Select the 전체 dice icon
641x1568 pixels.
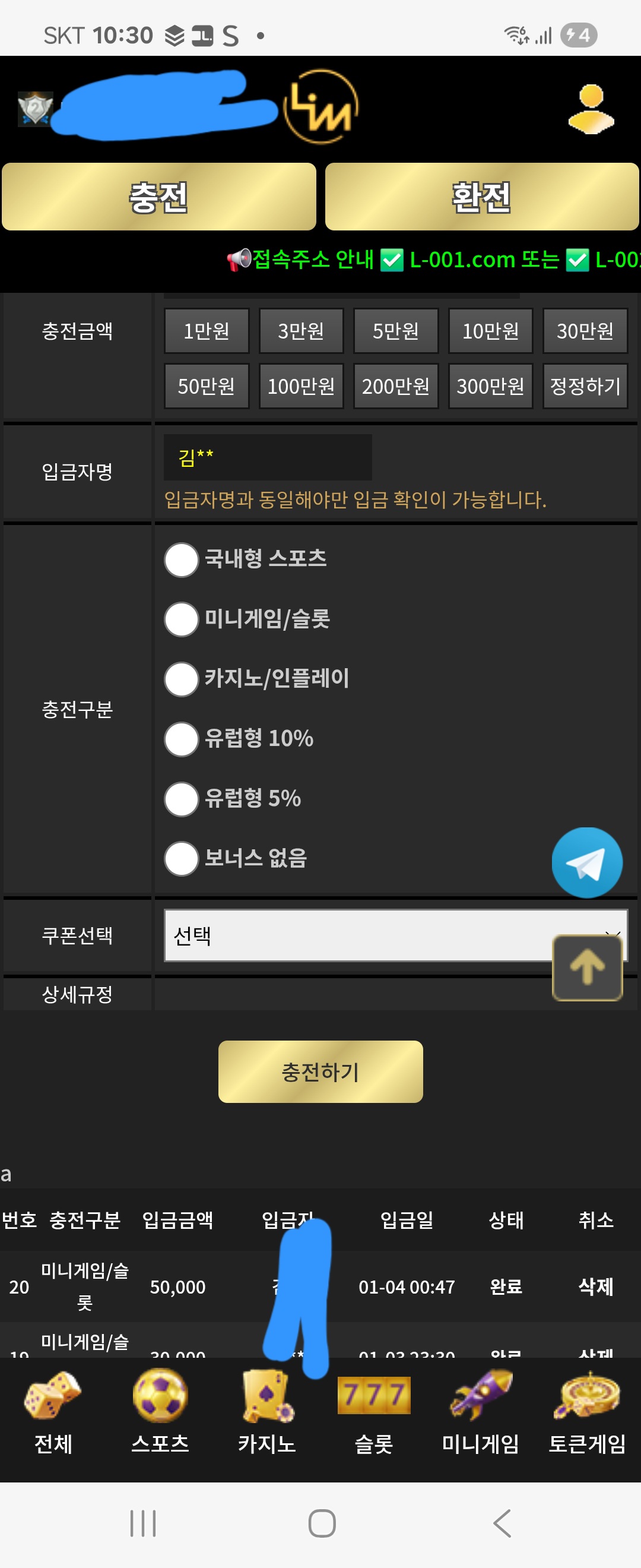click(52, 1397)
